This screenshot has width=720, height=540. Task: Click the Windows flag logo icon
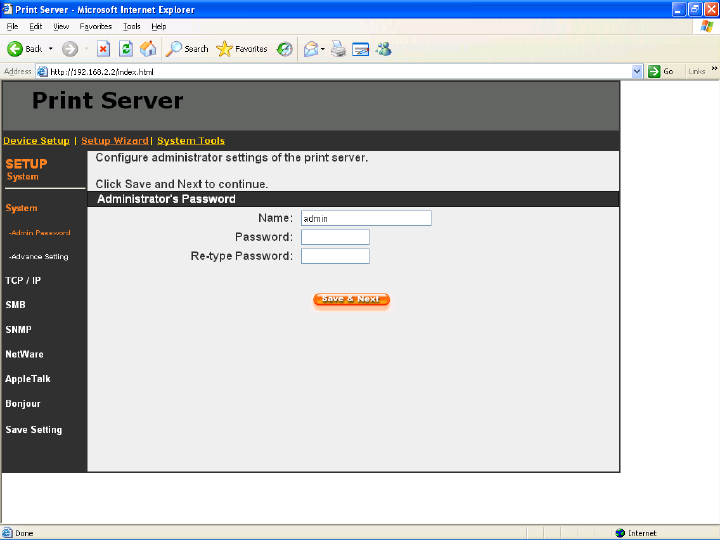point(707,26)
